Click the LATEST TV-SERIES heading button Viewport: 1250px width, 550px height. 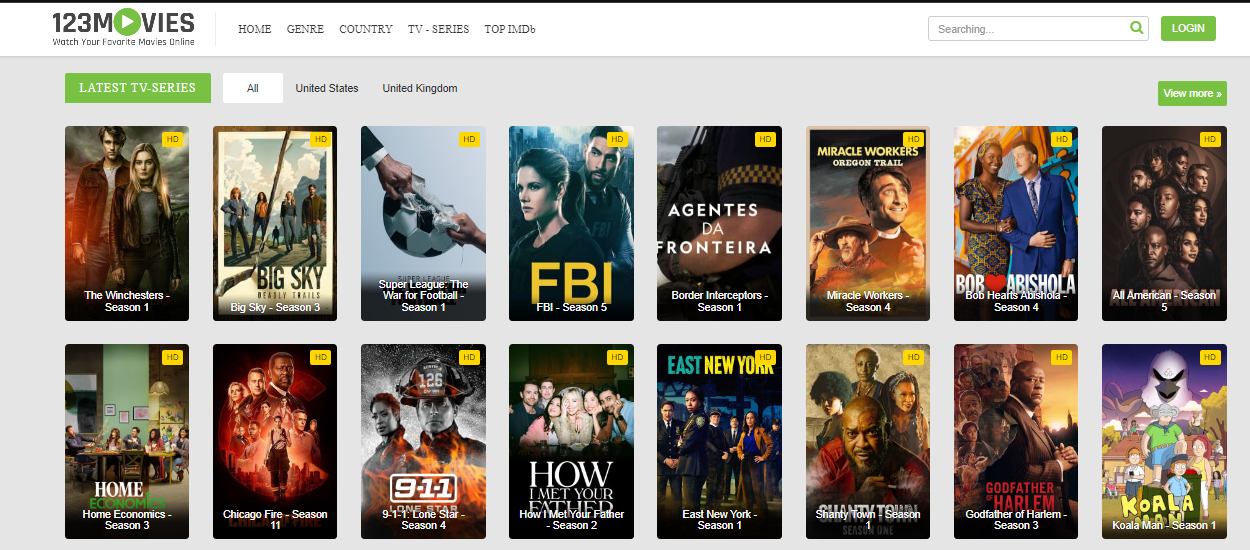tap(138, 88)
